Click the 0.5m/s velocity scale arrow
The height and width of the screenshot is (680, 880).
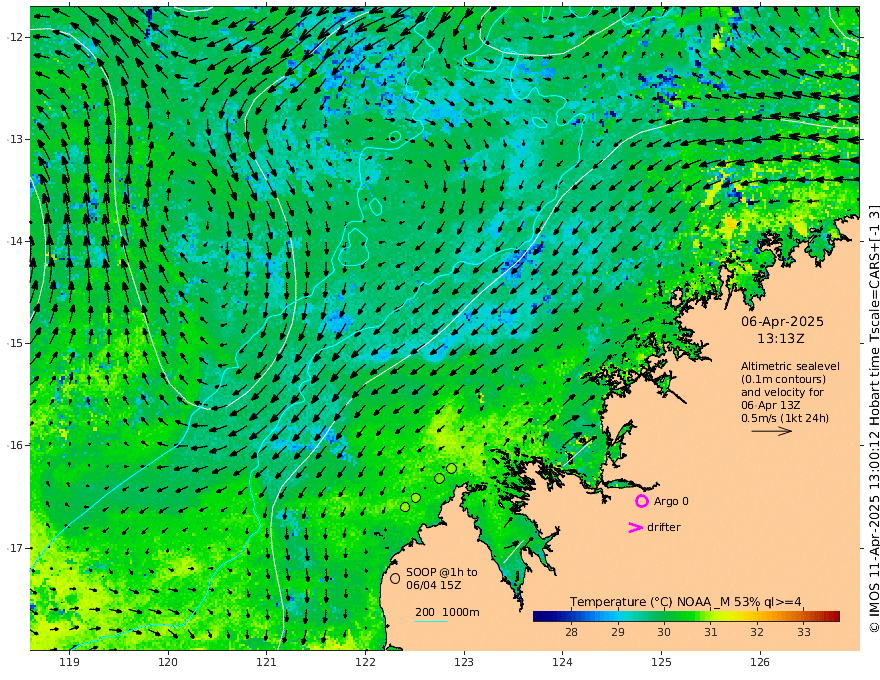click(771, 431)
